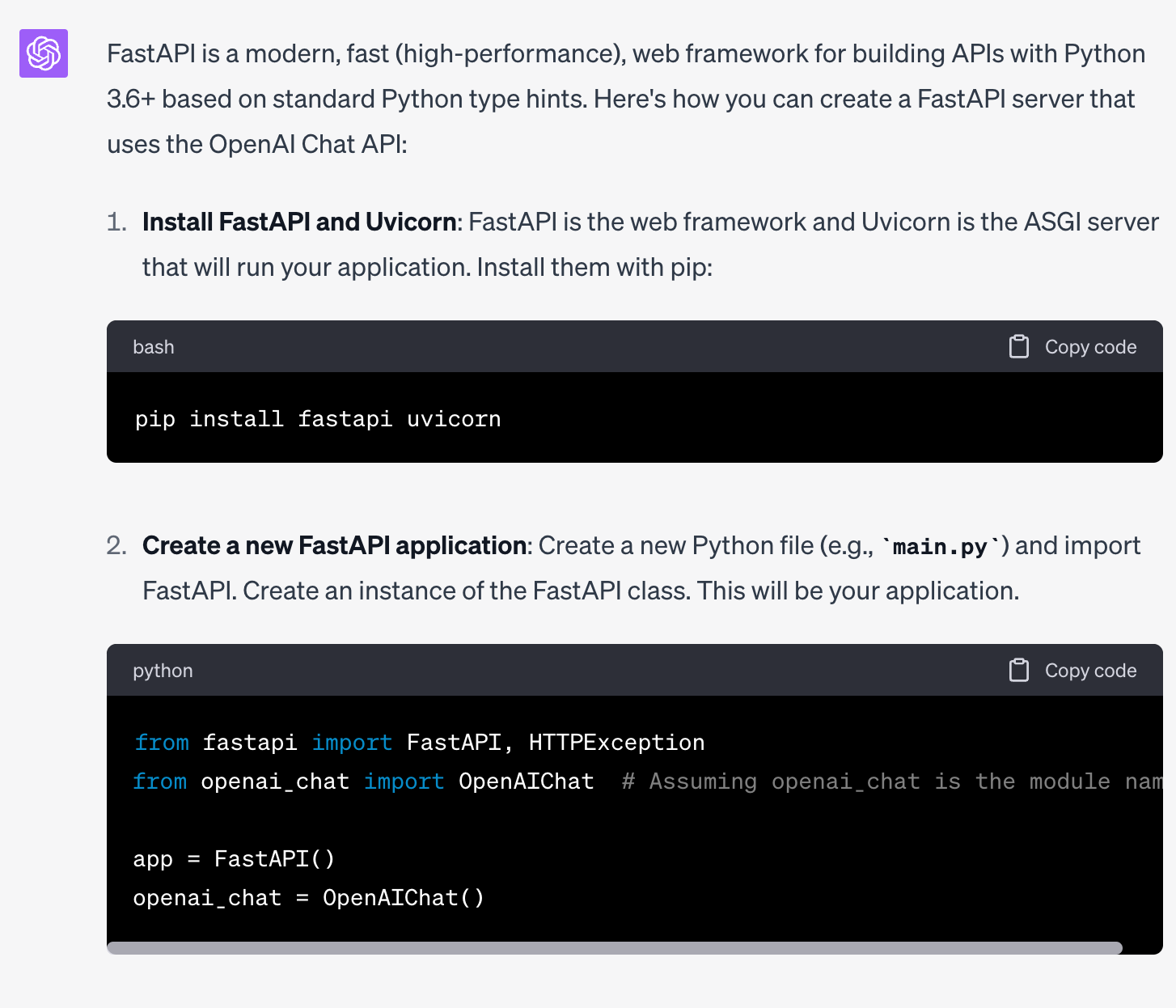Click the horizontal scrollbar under python code
This screenshot has height=1008, width=1176.
click(x=615, y=948)
